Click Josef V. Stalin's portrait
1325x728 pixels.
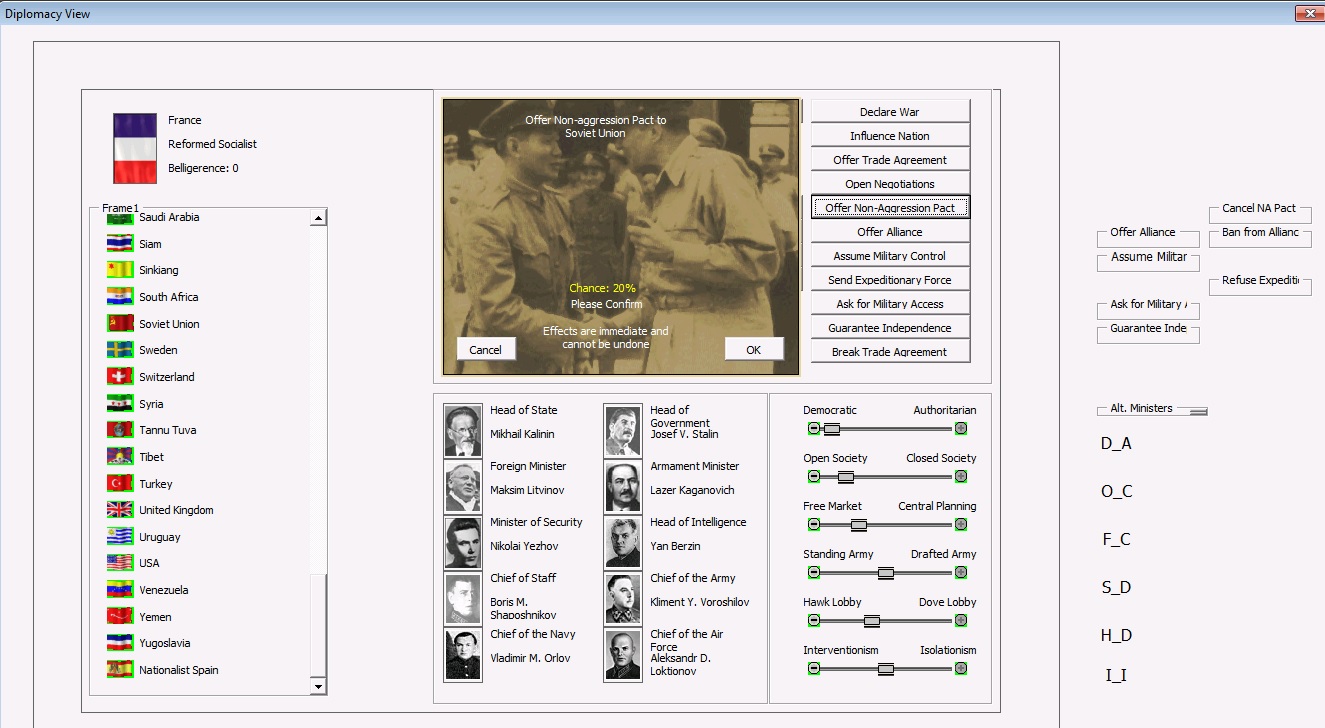pyautogui.click(x=623, y=431)
